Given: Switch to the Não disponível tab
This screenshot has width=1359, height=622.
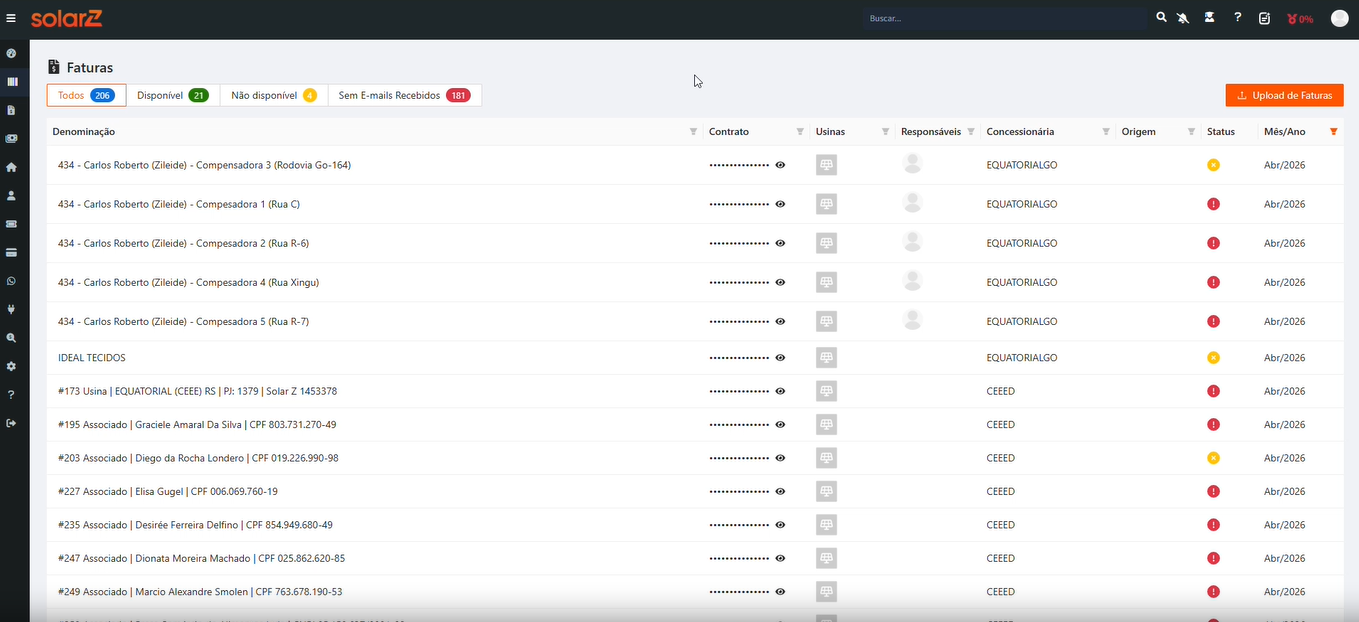Looking at the screenshot, I should coord(274,95).
